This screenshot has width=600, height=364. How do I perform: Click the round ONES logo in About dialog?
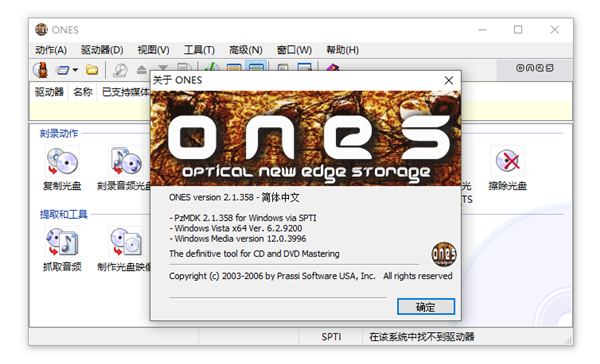444,254
